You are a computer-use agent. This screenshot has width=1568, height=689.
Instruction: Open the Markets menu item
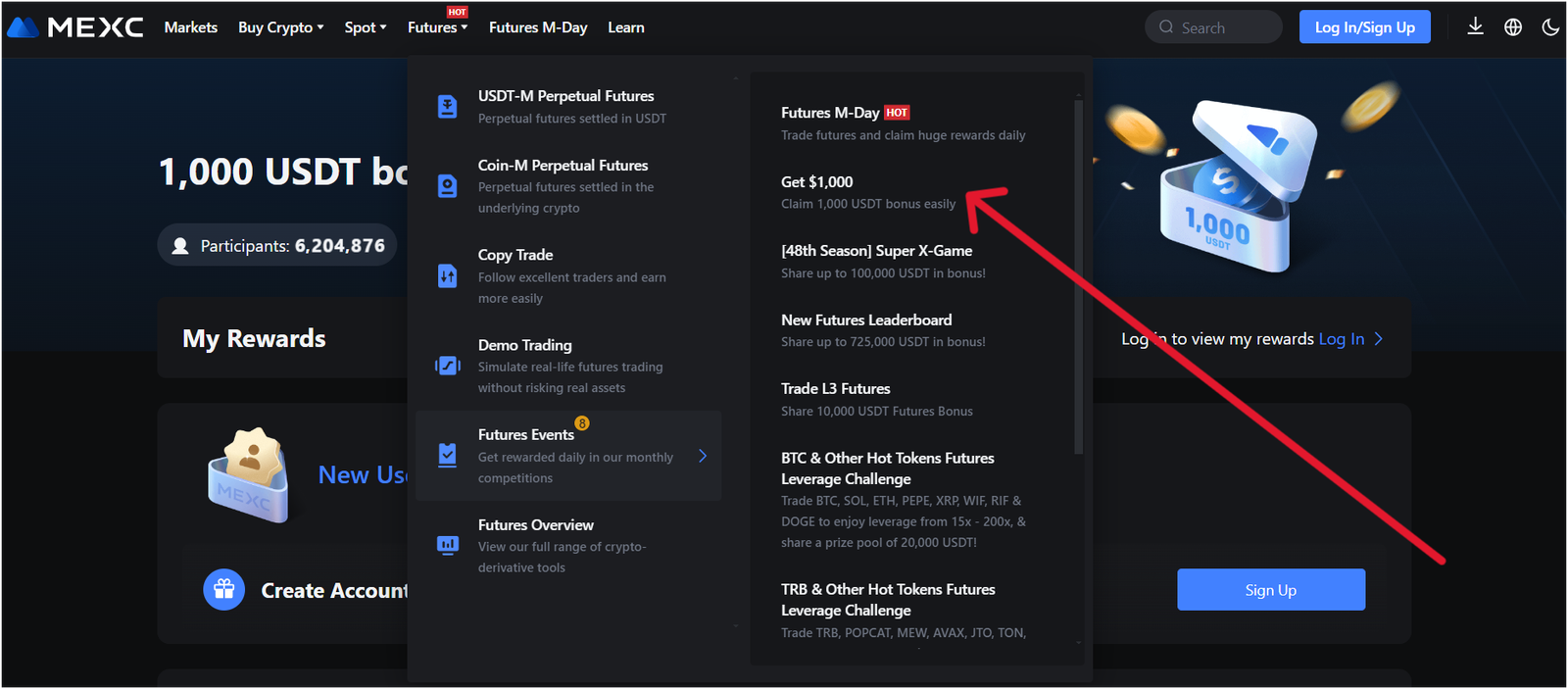pos(191,27)
